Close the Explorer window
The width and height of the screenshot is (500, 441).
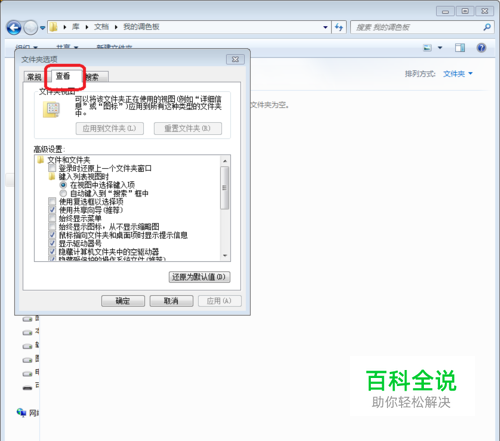pos(485,11)
